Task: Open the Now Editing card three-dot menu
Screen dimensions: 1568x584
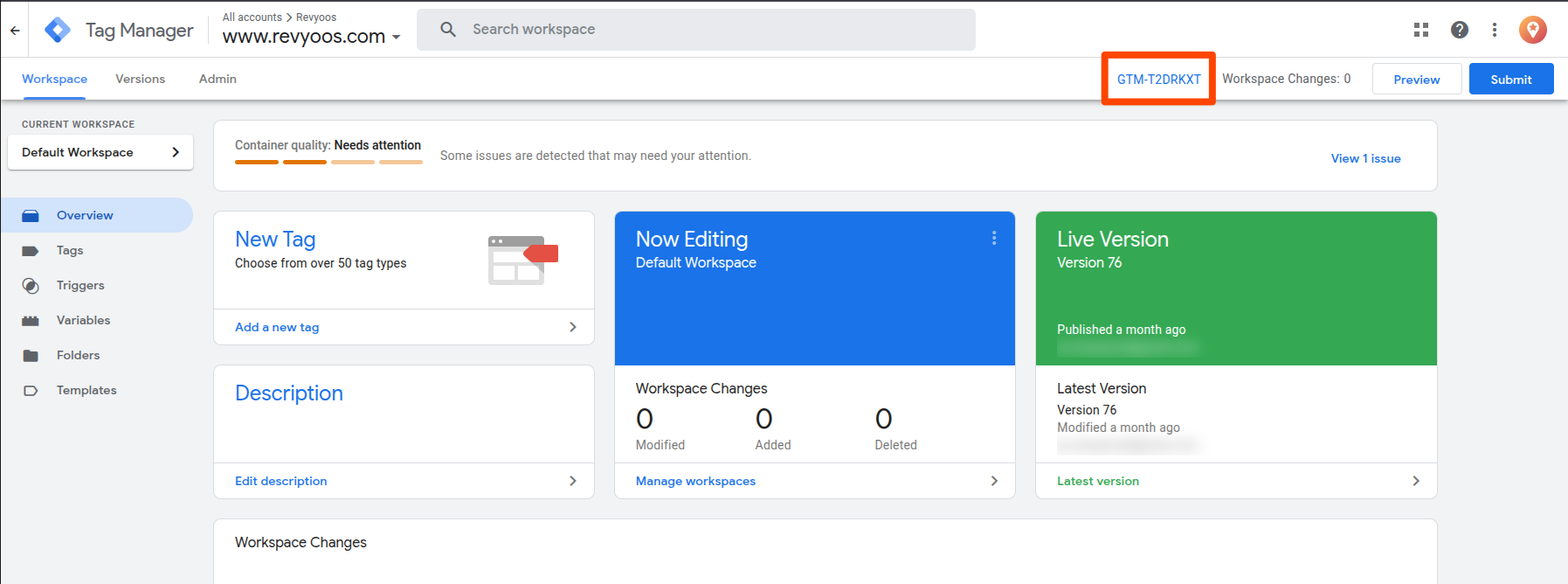Action: tap(994, 238)
